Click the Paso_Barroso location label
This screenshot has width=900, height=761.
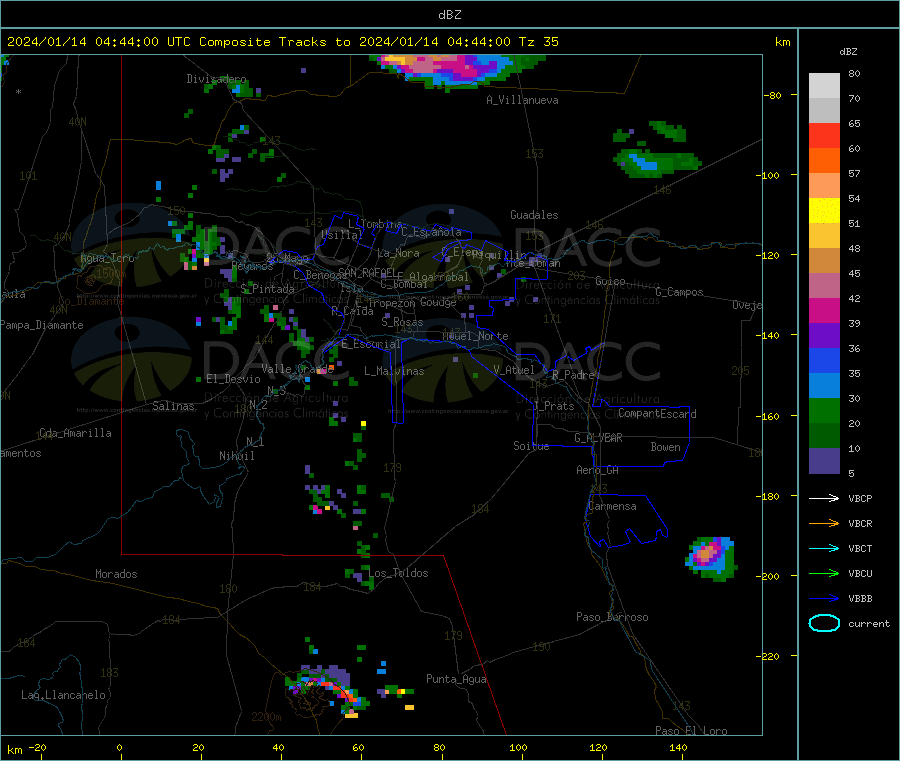(612, 617)
